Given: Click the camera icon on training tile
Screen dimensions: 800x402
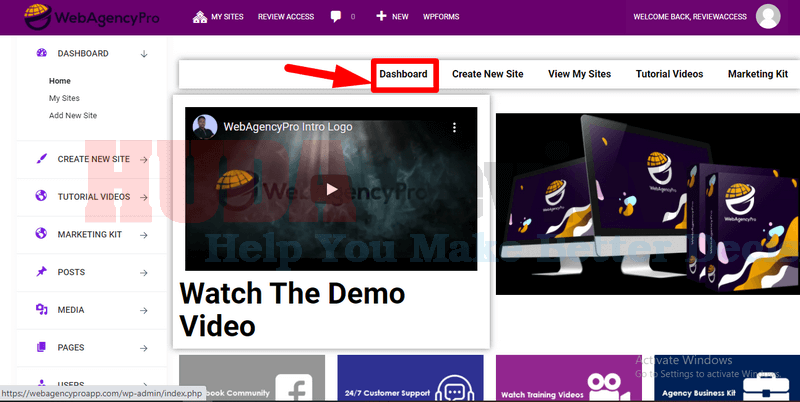Looking at the screenshot, I should 611,387.
